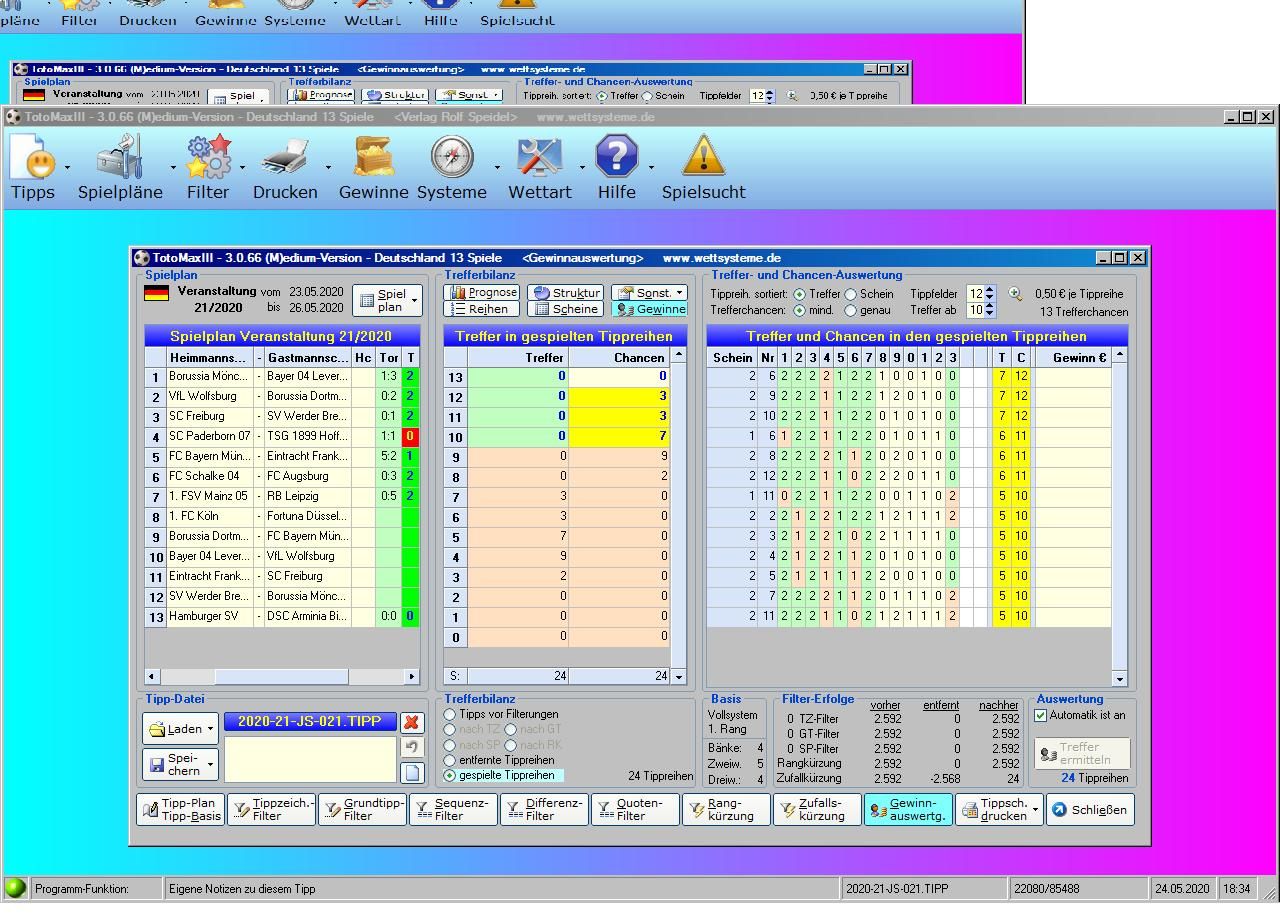The image size is (1280, 916).
Task: Open the Grundtipp-Filter
Action: pos(362,810)
